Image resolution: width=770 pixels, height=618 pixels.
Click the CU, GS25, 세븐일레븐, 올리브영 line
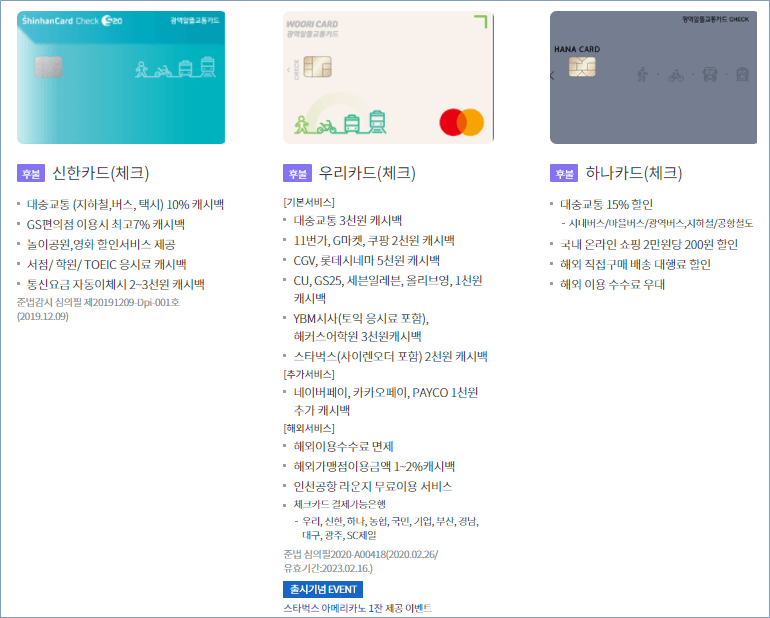coord(388,289)
